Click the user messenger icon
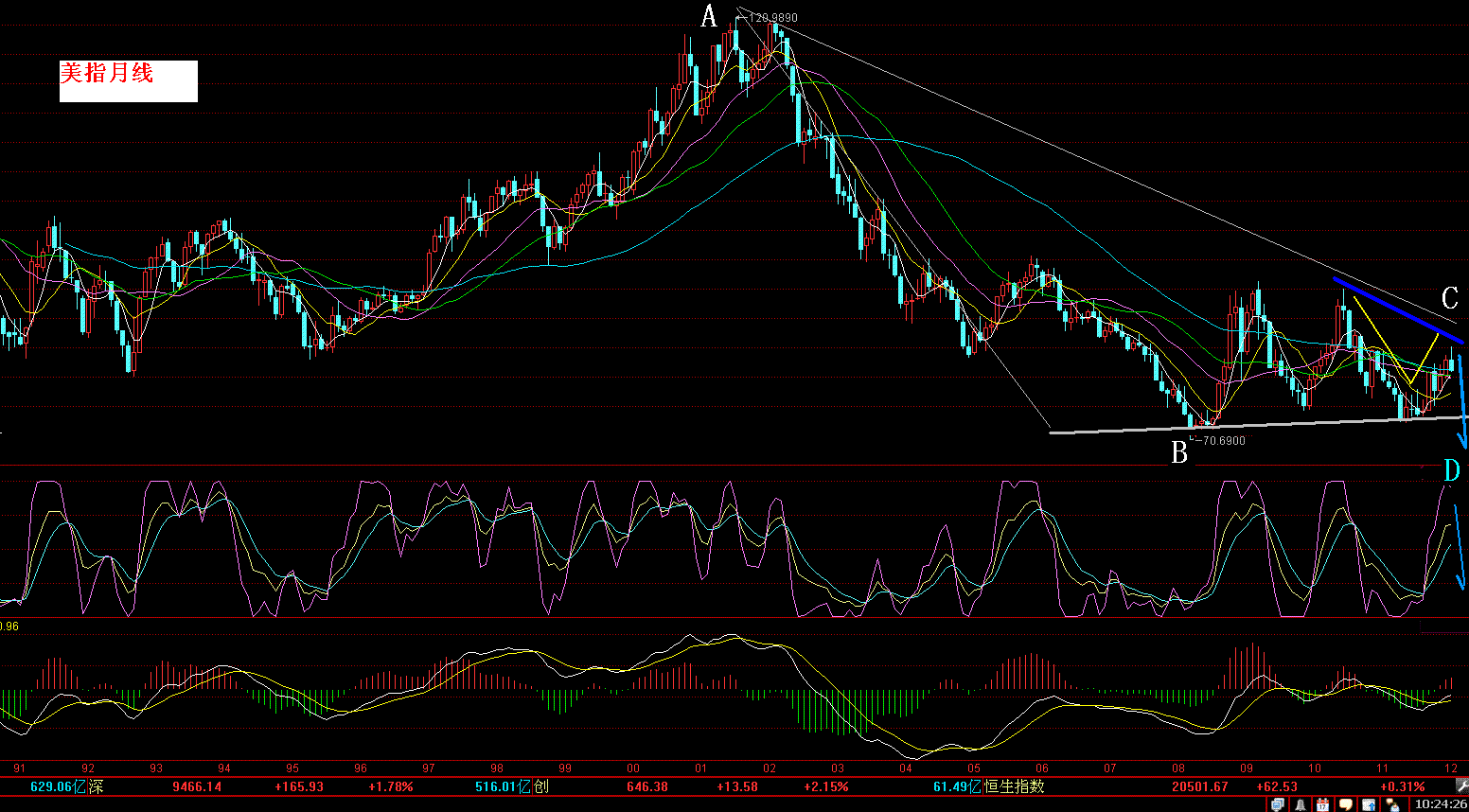 point(1391,804)
